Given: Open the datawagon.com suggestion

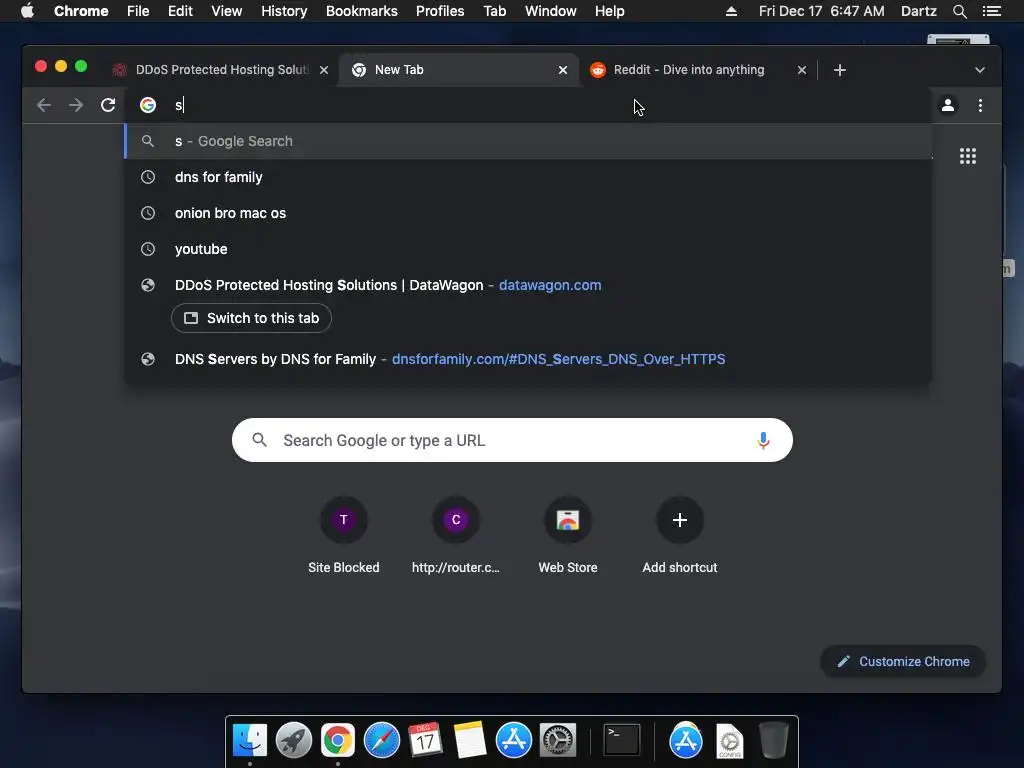Looking at the screenshot, I should click(528, 285).
